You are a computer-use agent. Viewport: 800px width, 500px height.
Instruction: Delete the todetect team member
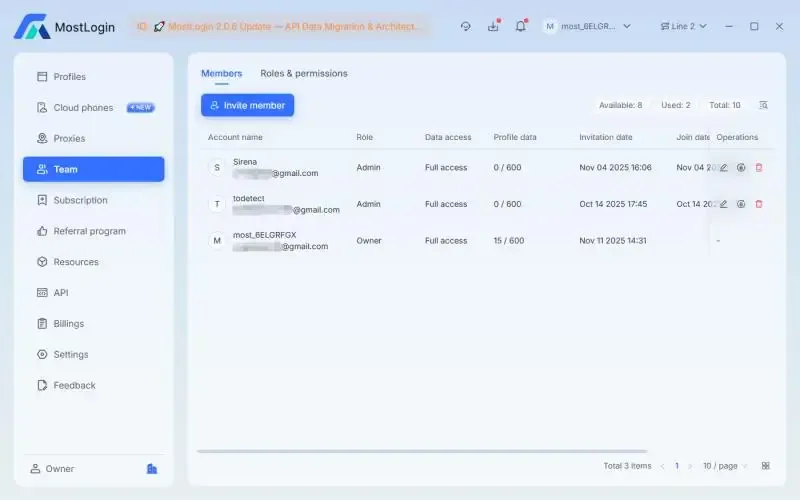click(x=758, y=204)
